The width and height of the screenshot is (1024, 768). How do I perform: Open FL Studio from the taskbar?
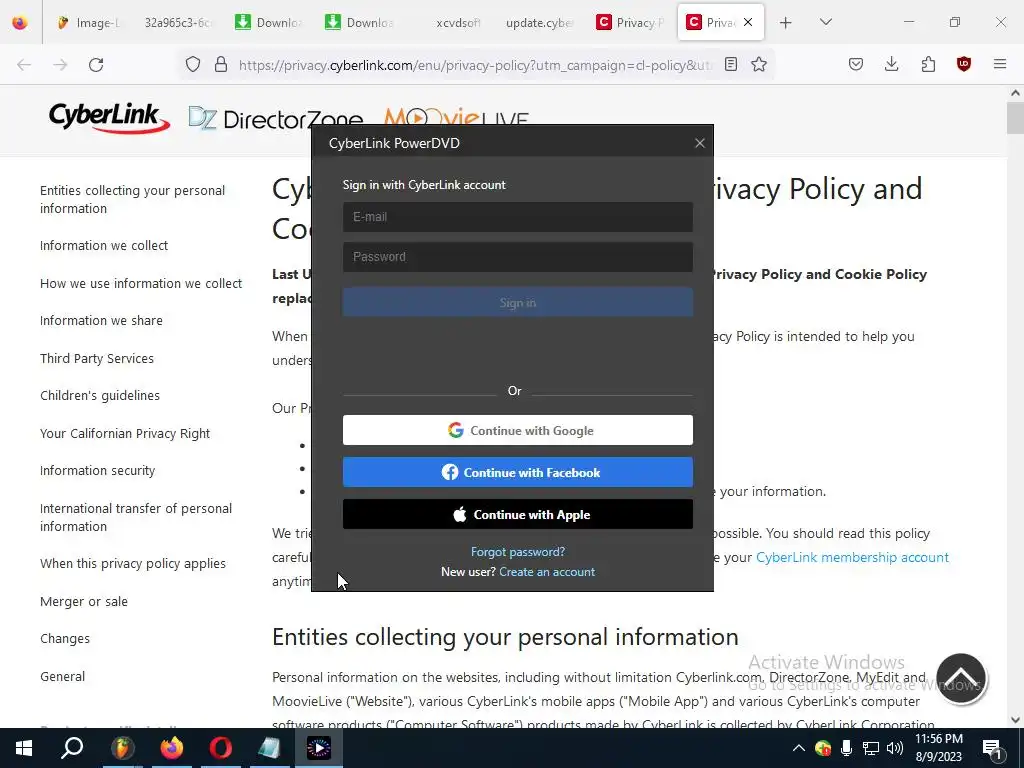tap(122, 748)
